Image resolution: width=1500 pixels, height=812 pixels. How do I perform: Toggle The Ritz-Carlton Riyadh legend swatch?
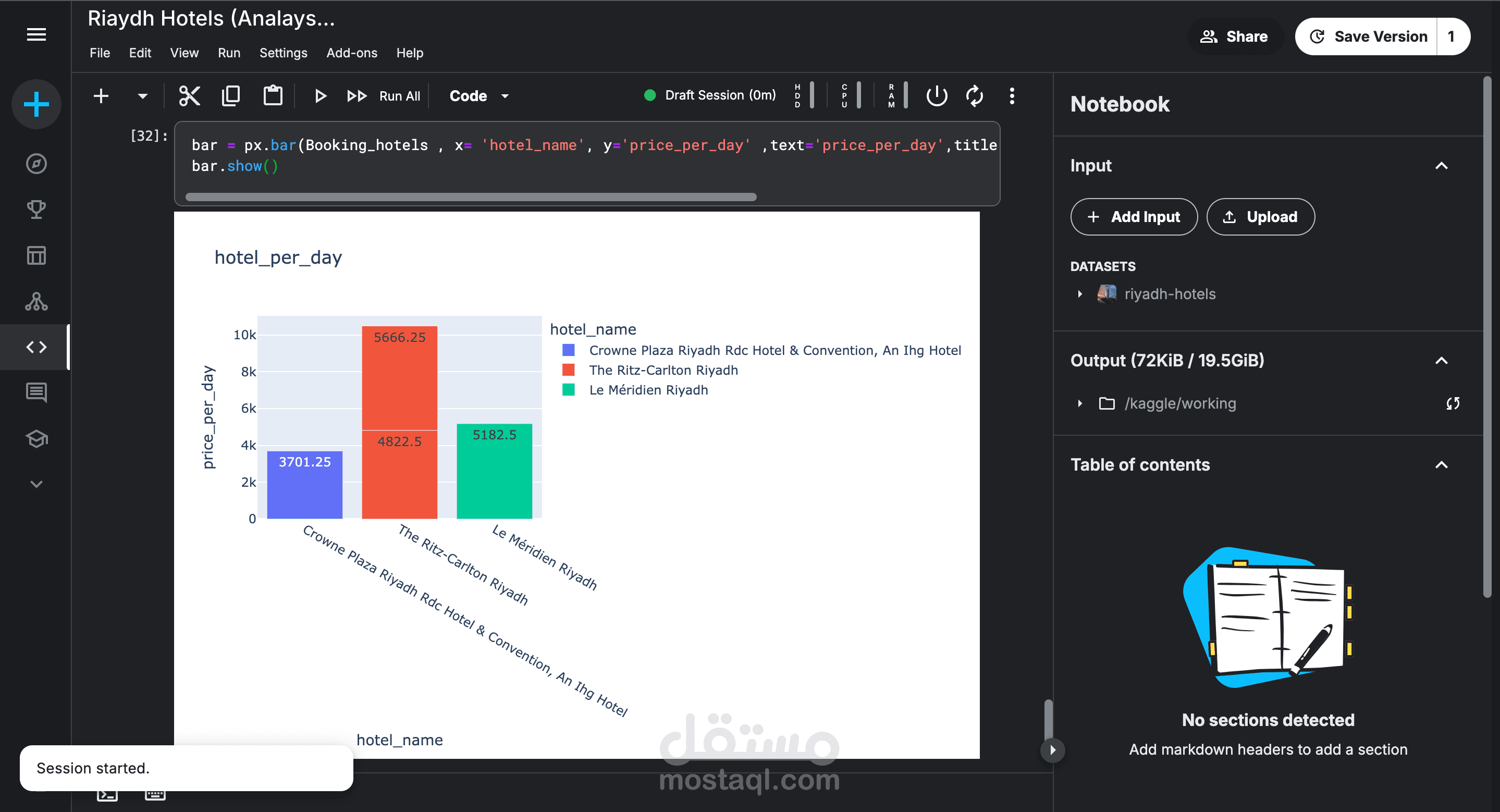(x=568, y=370)
